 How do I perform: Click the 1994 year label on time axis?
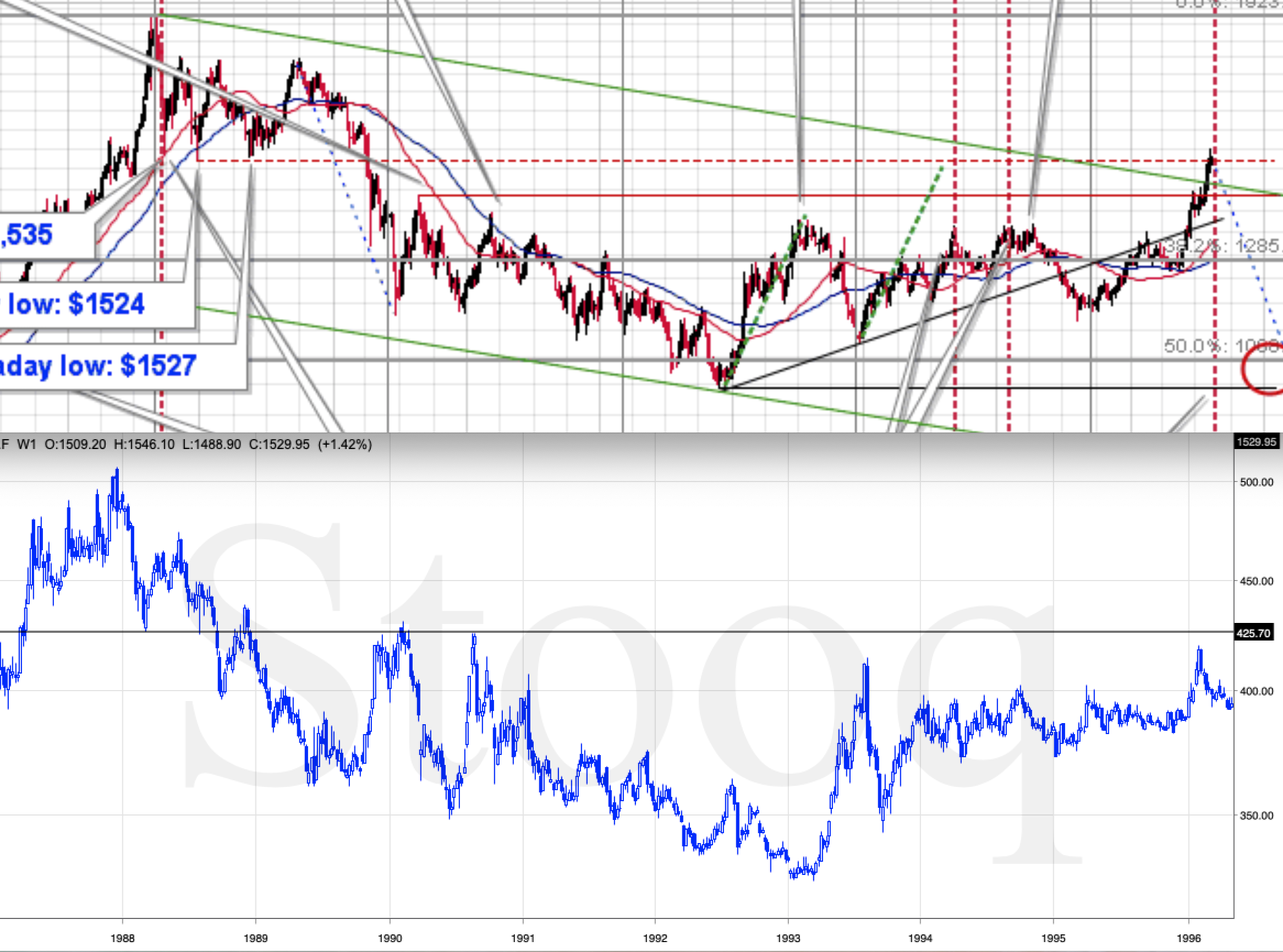(920, 938)
